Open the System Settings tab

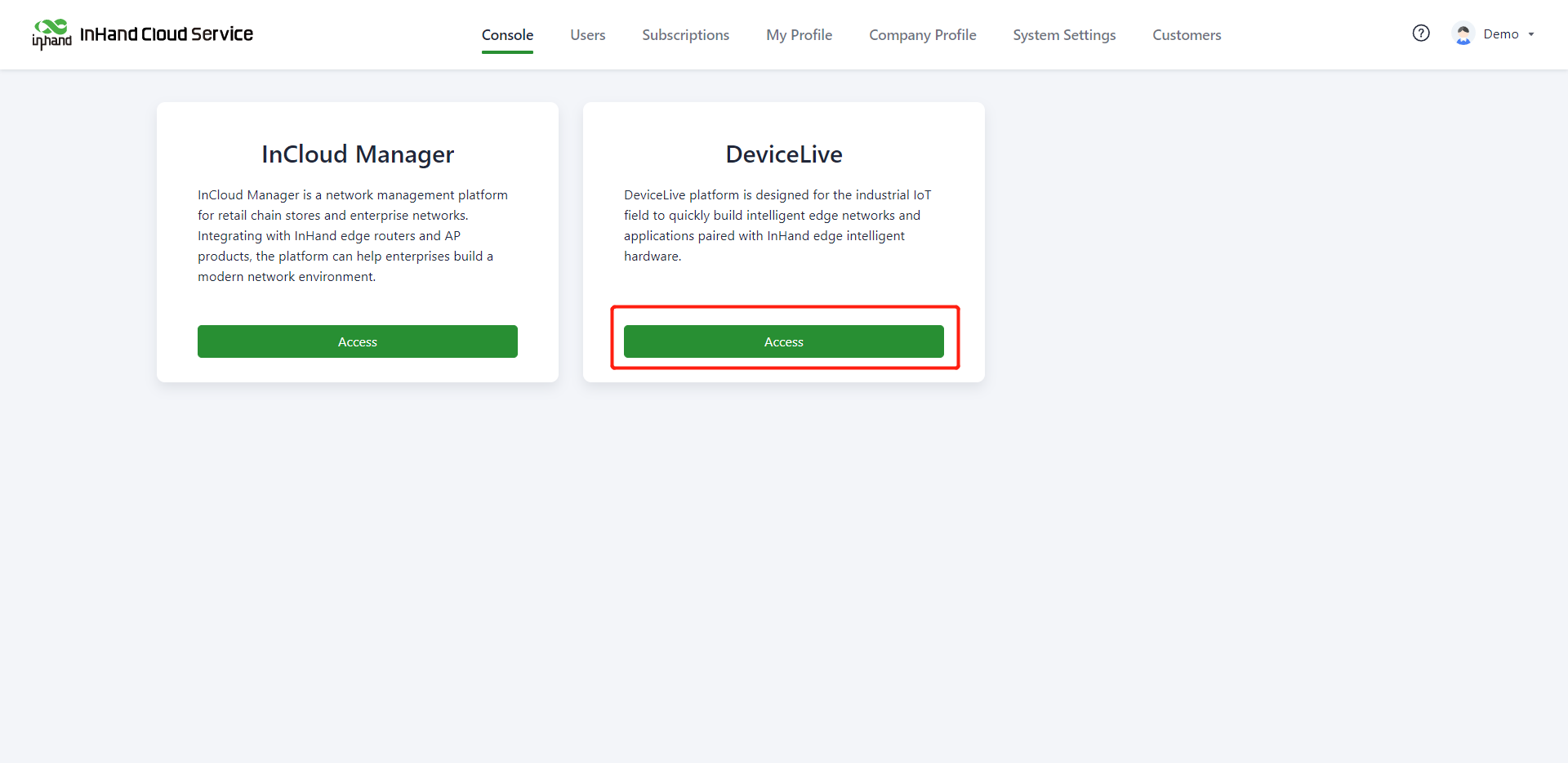[x=1064, y=35]
